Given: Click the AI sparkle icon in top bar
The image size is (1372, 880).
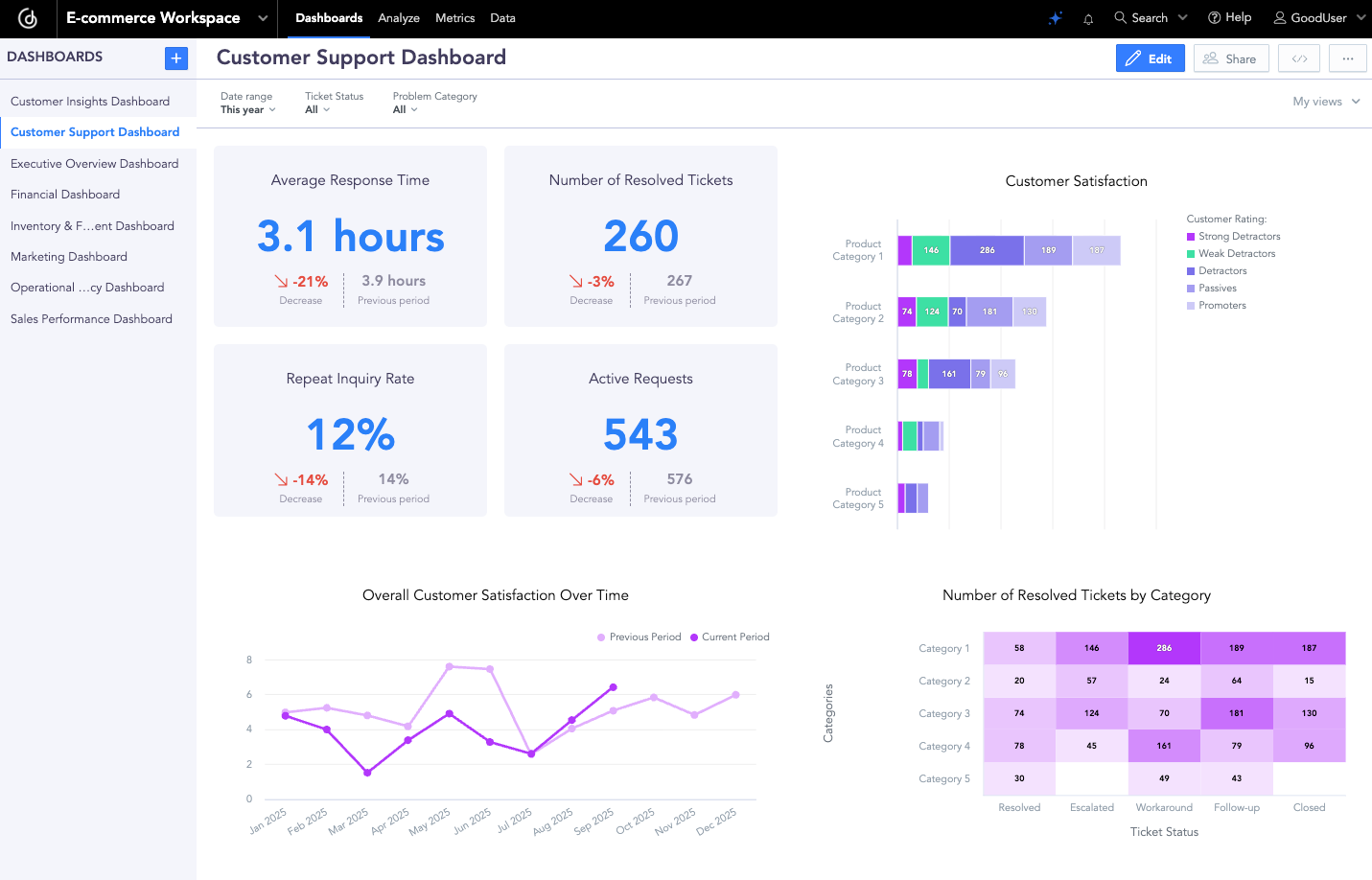Looking at the screenshot, I should coord(1055,17).
